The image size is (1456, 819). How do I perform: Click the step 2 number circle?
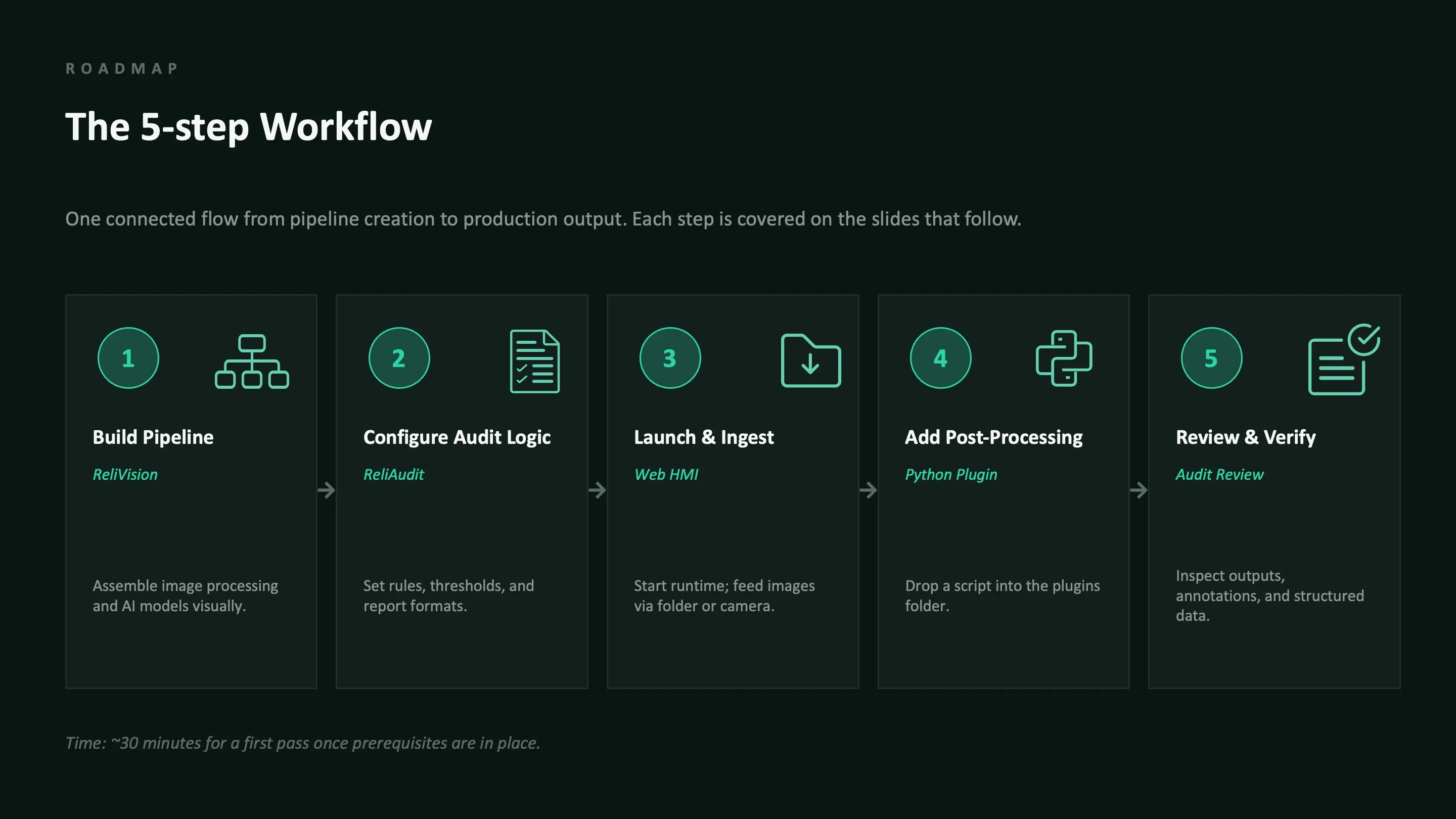tap(399, 358)
